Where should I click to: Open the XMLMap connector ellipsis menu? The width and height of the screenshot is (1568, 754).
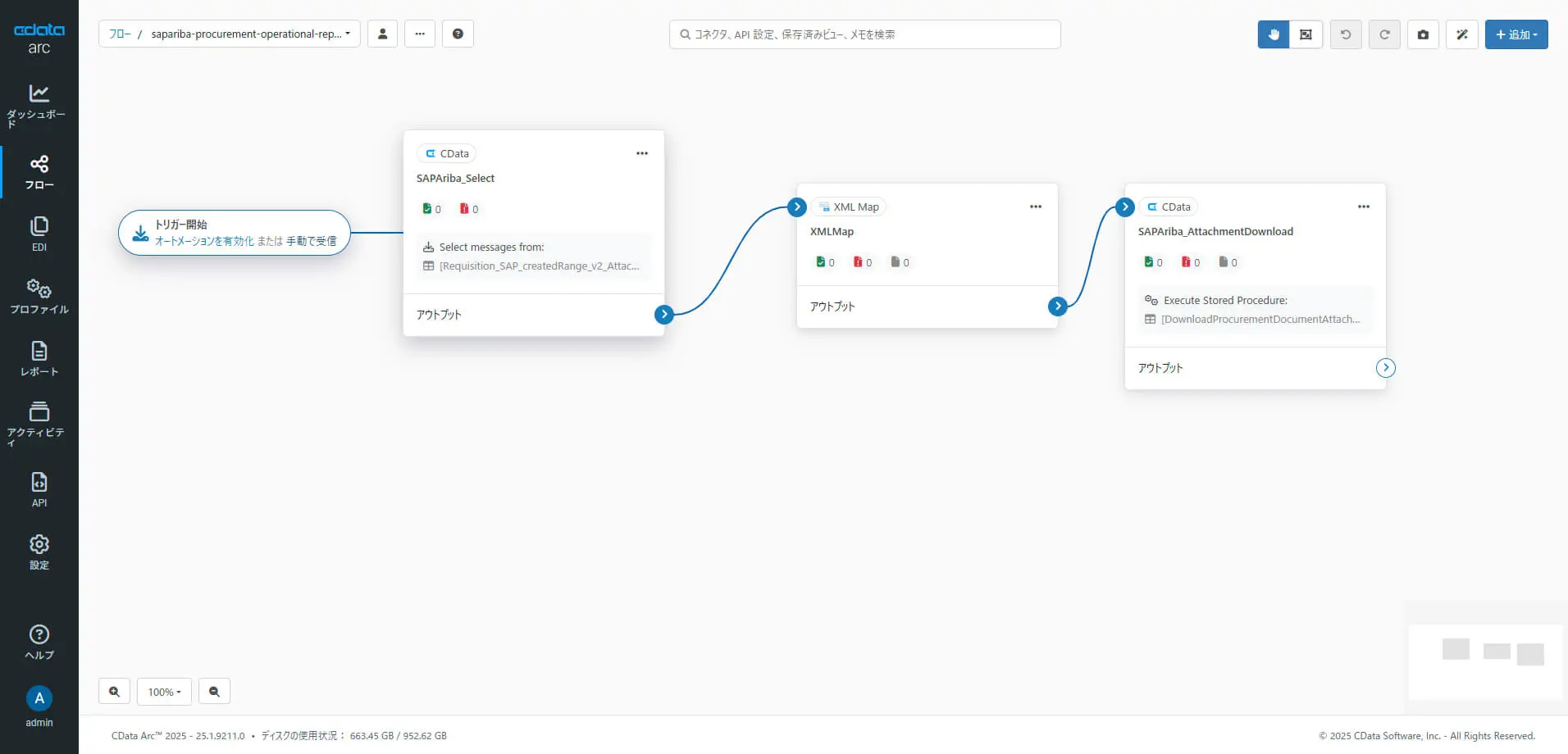tap(1036, 207)
